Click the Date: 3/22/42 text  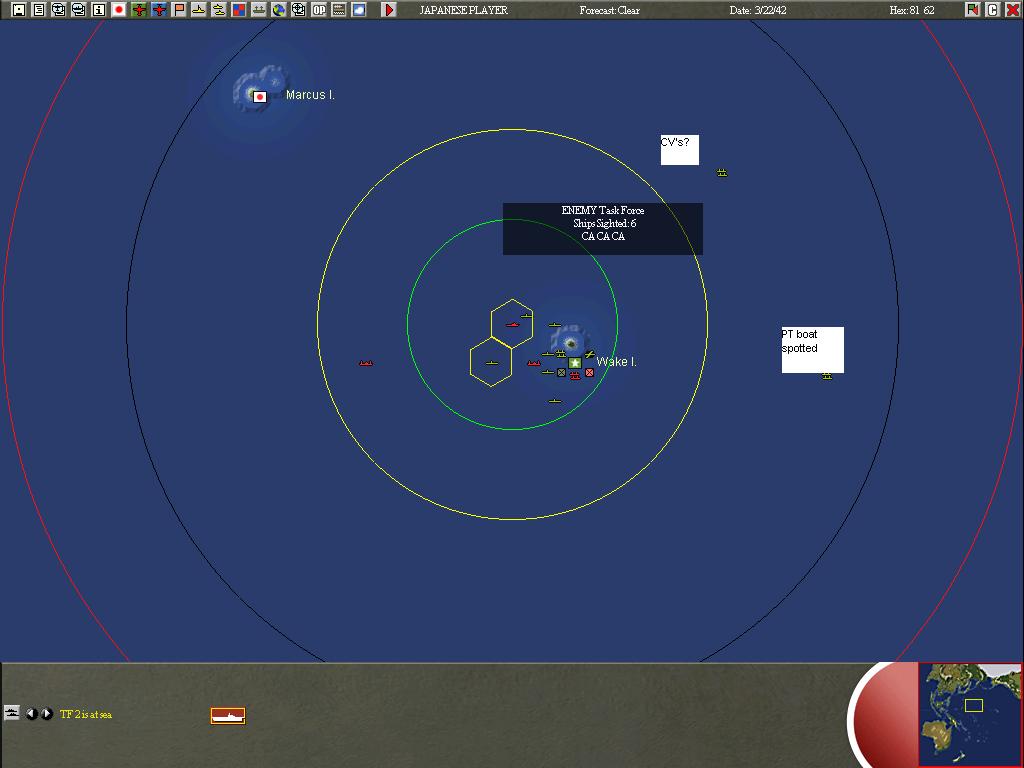[x=758, y=10]
